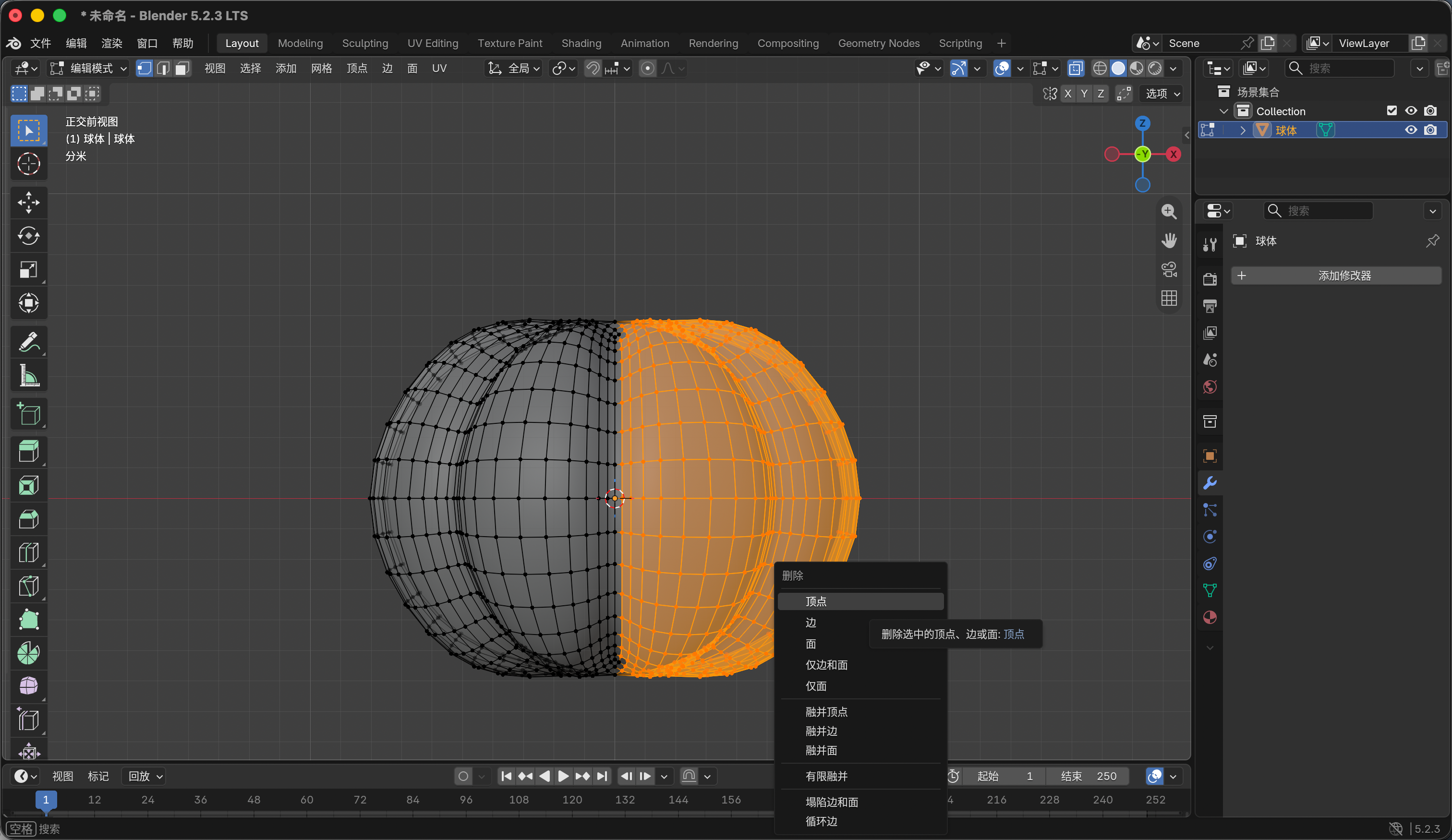Select the Inset Faces tool

28,485
